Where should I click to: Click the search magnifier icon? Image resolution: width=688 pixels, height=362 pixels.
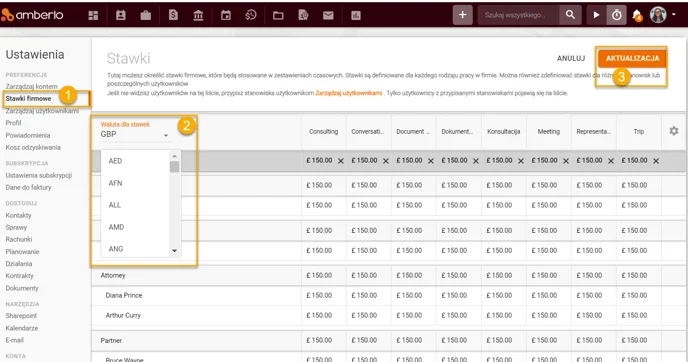[x=570, y=15]
